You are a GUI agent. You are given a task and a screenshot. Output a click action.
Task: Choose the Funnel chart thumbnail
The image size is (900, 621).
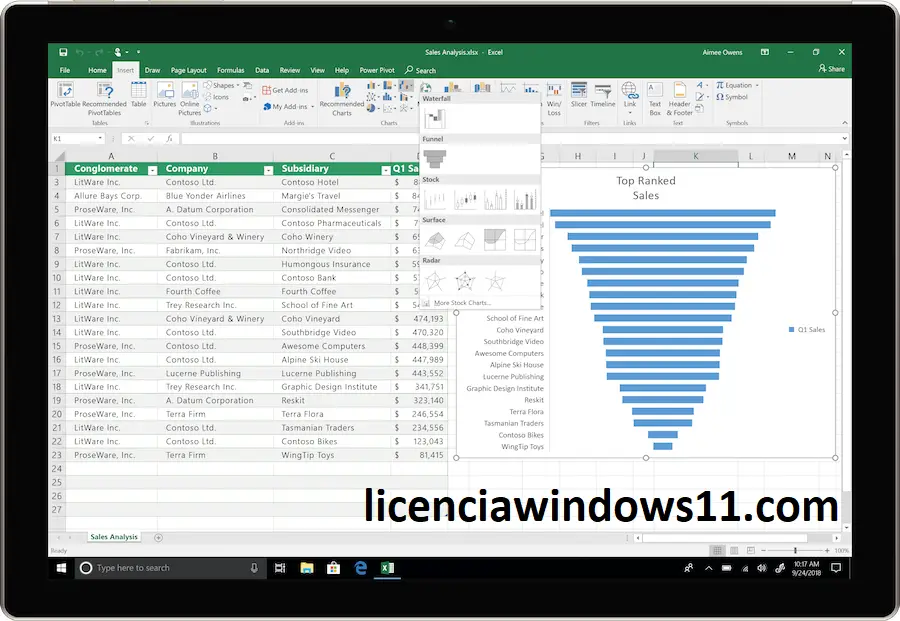(x=435, y=159)
